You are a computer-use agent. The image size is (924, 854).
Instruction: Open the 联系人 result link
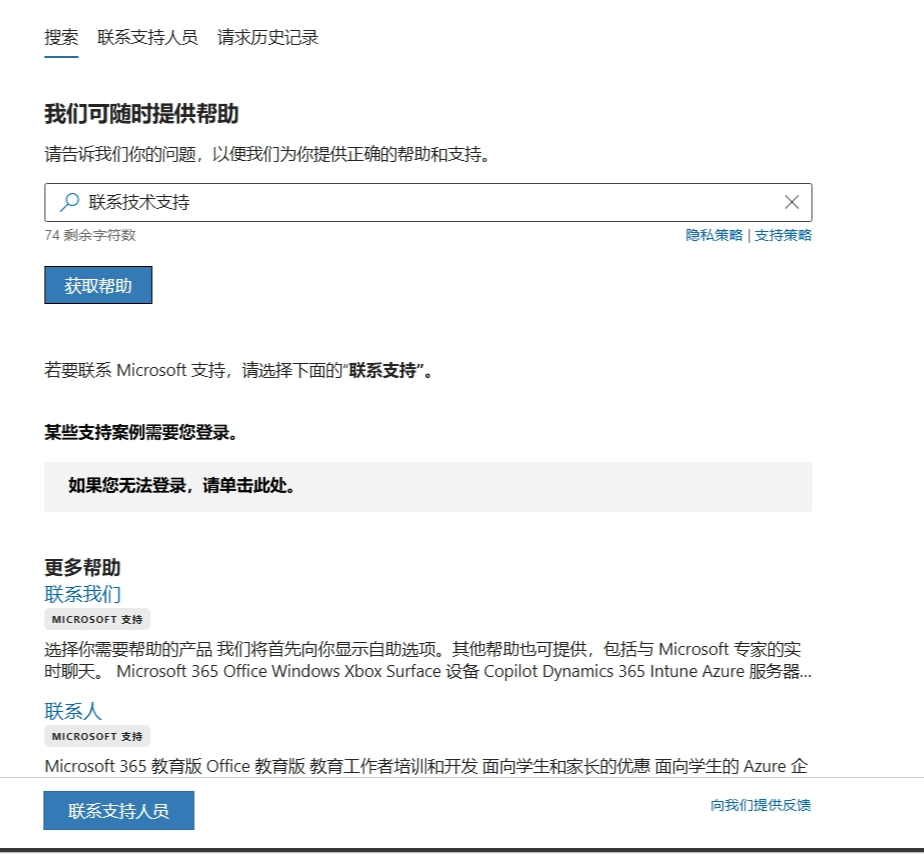coord(73,711)
